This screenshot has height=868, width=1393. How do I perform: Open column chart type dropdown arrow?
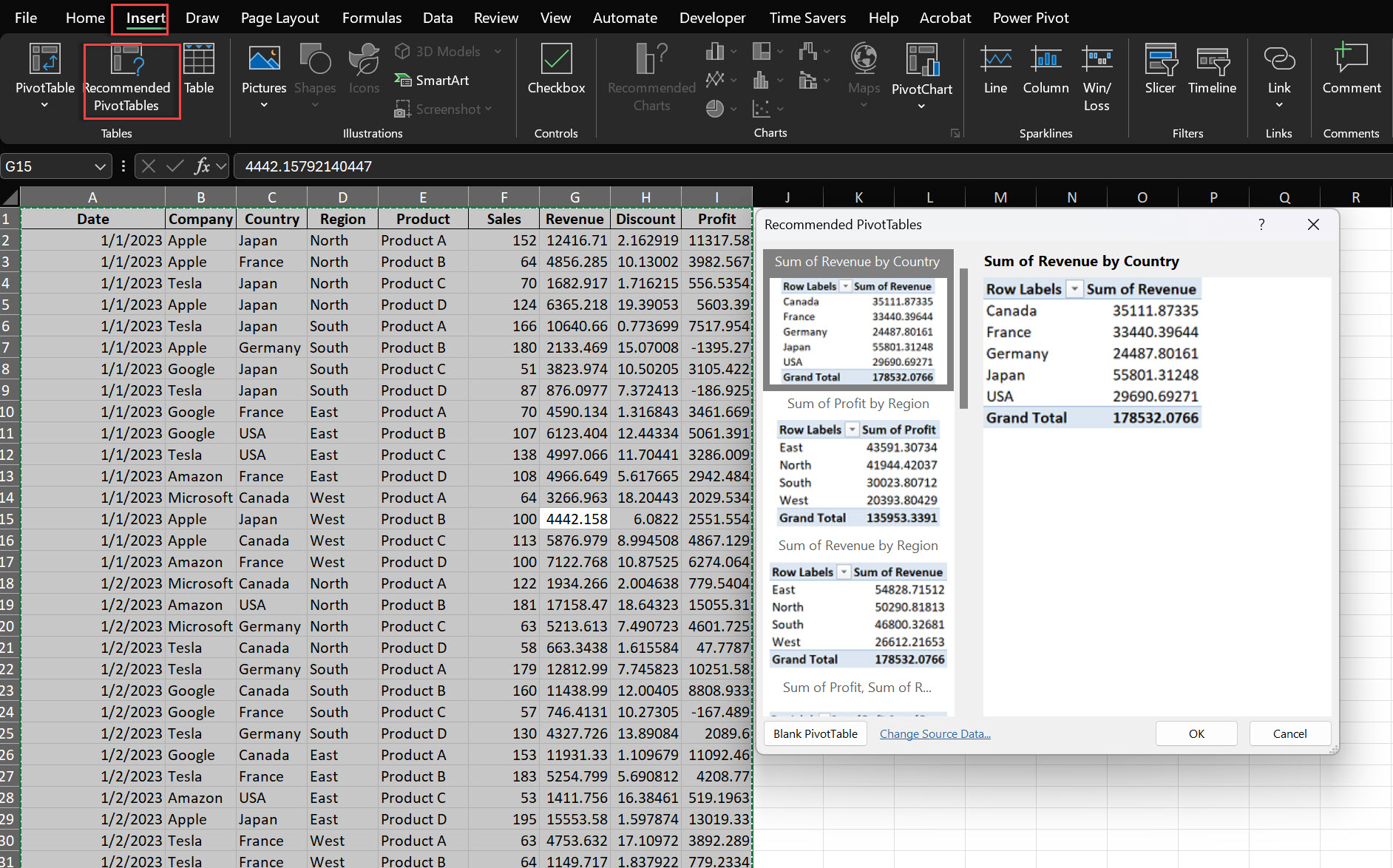tap(733, 52)
